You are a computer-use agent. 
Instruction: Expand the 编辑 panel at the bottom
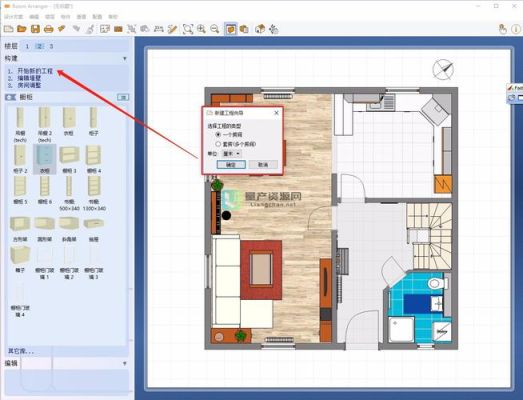click(125, 364)
